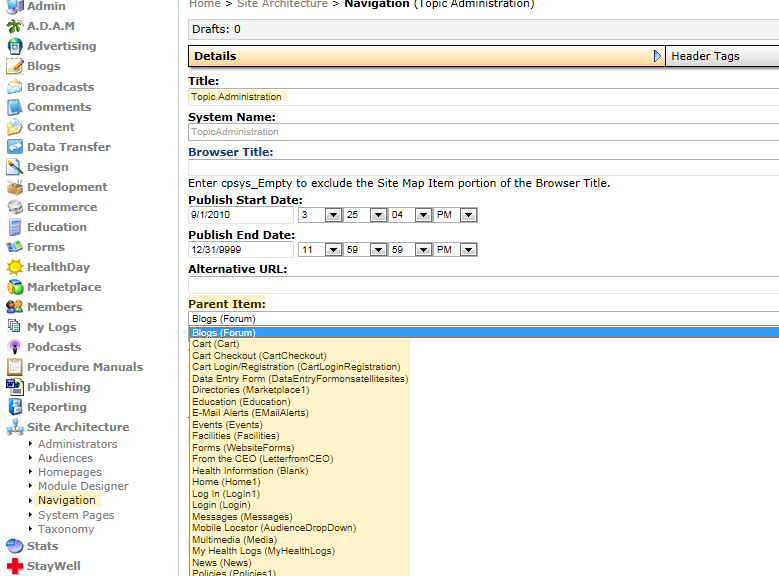Click the Advertising sidebar icon

(x=14, y=46)
